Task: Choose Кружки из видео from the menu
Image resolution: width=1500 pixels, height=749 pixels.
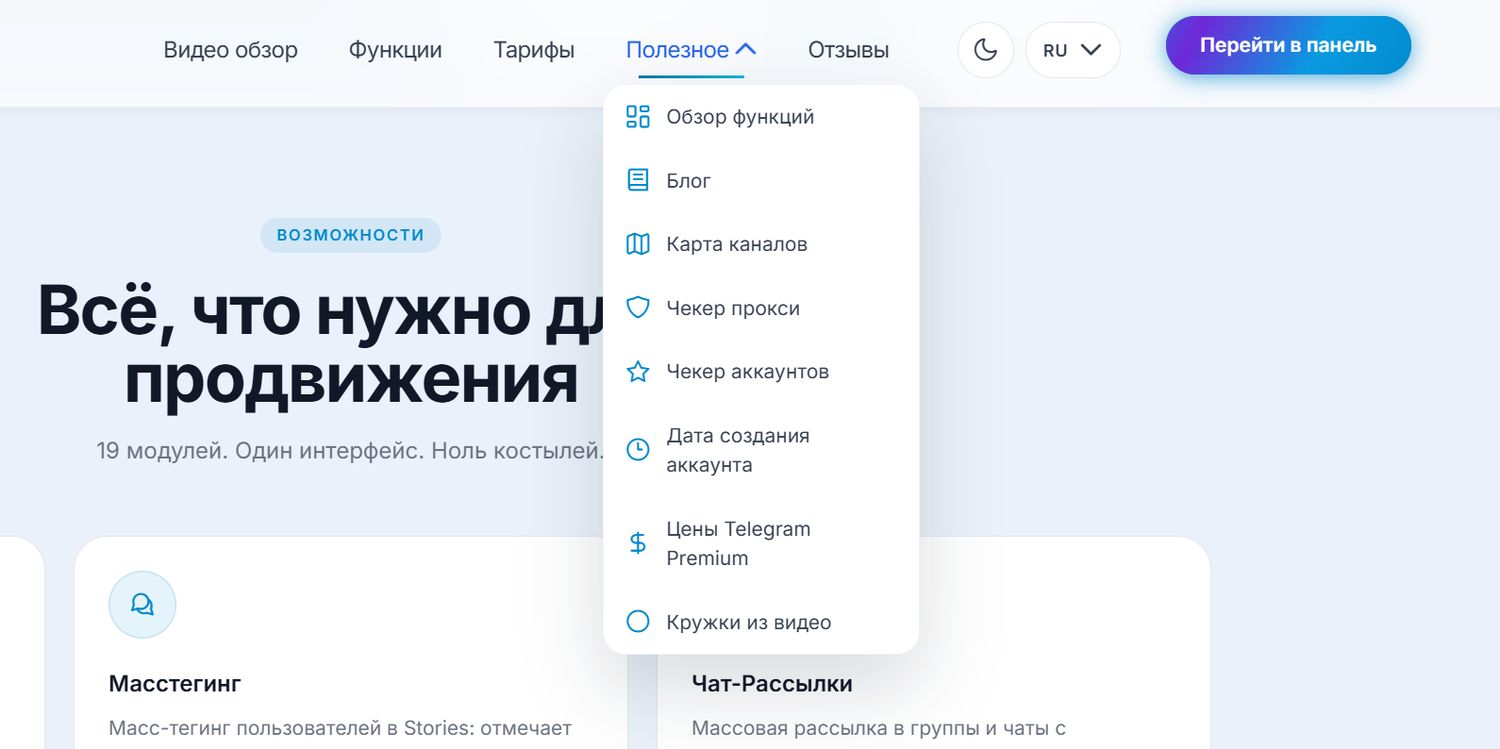Action: 761,622
